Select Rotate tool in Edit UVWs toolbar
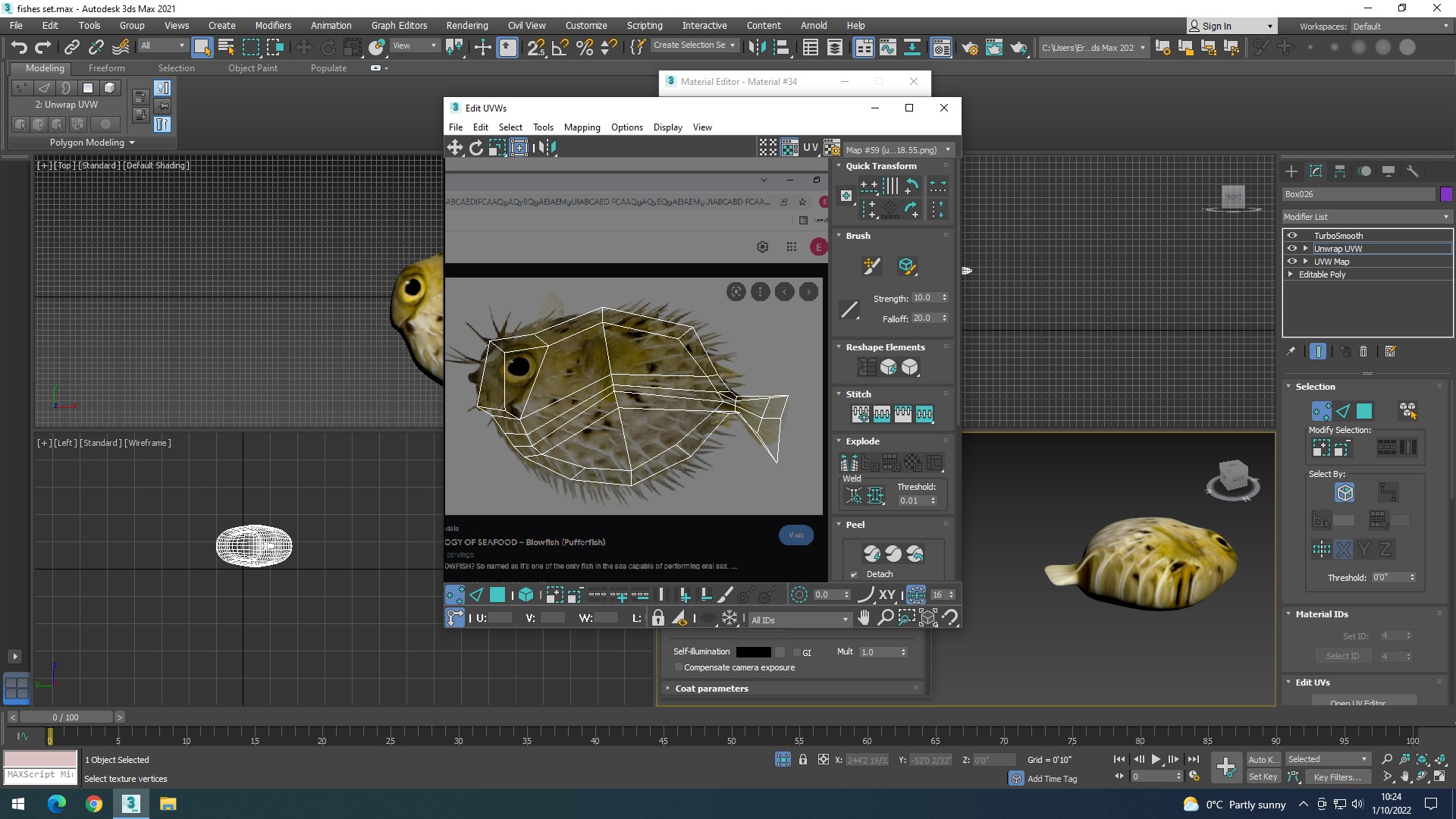The width and height of the screenshot is (1456, 819). 476,148
